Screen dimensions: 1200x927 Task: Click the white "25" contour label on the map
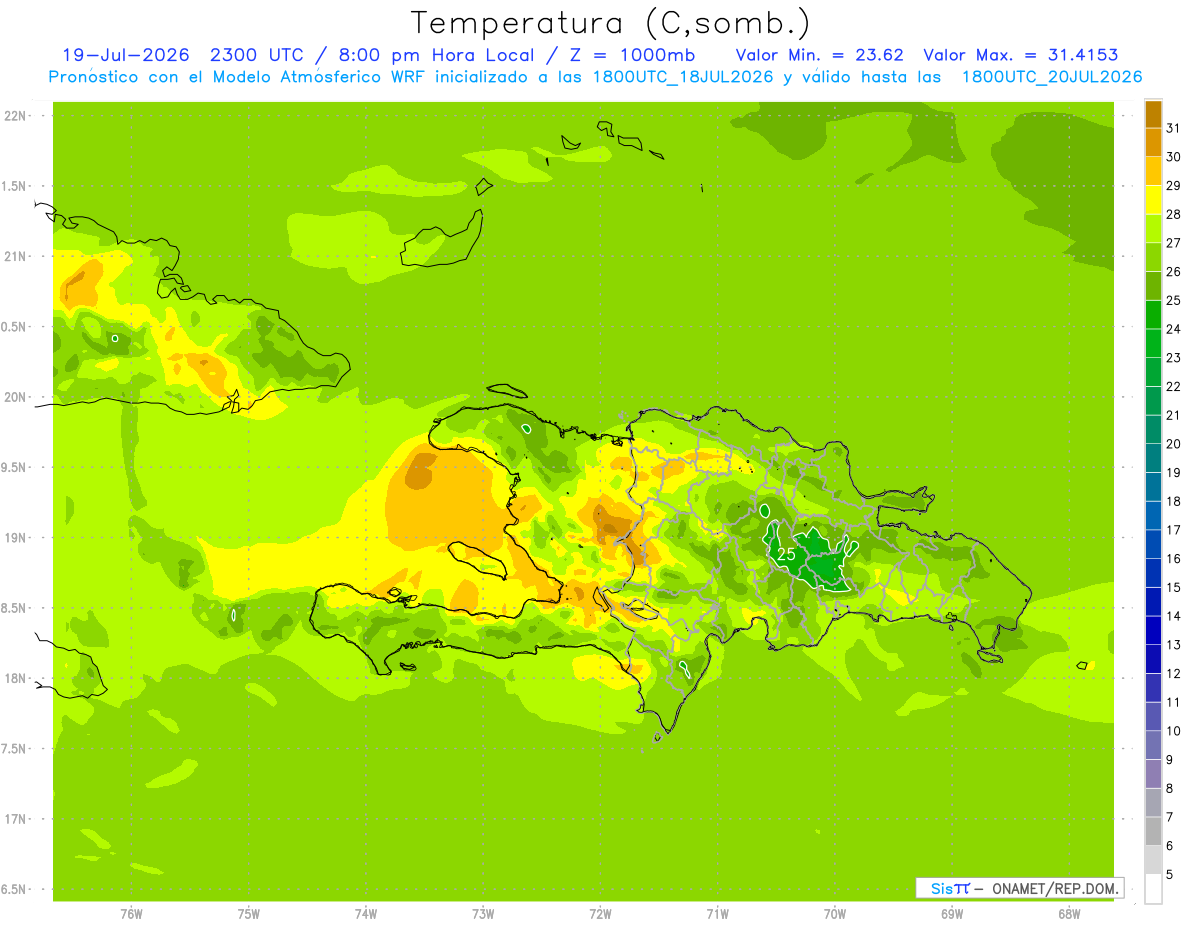[x=786, y=553]
